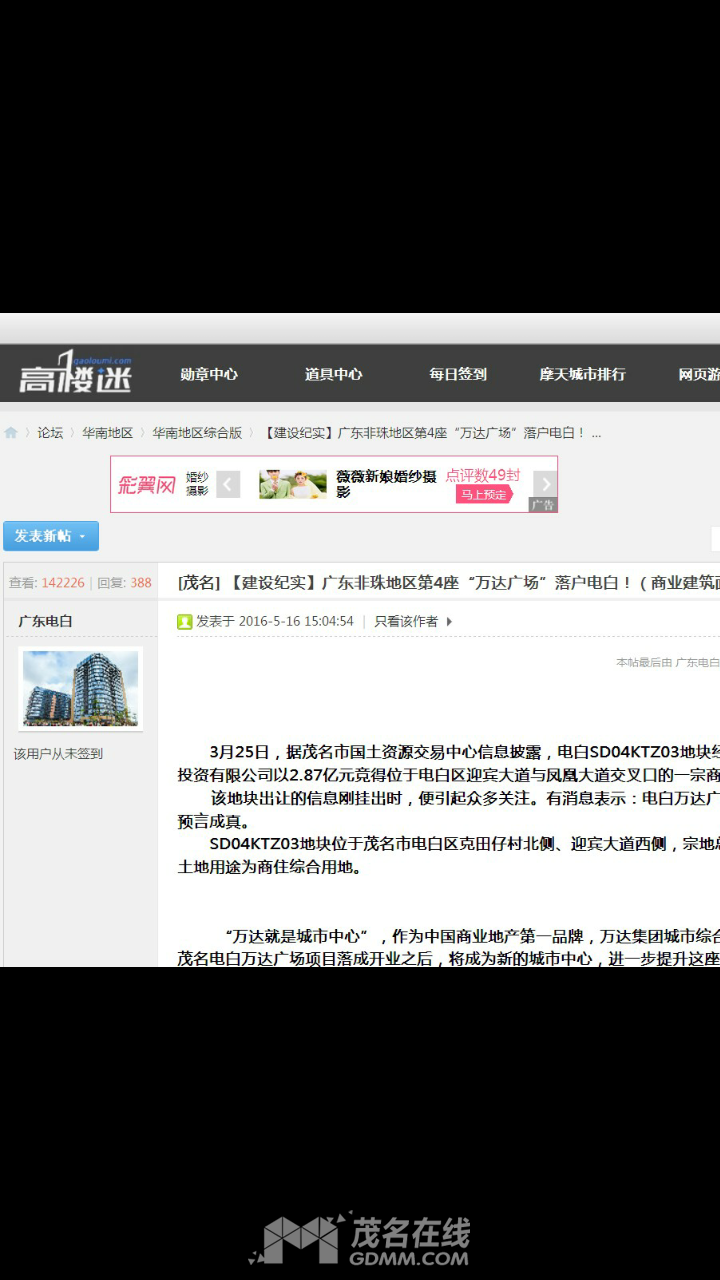Open the 勋章中心 menu item
Screen dimensions: 720x1280
209,374
